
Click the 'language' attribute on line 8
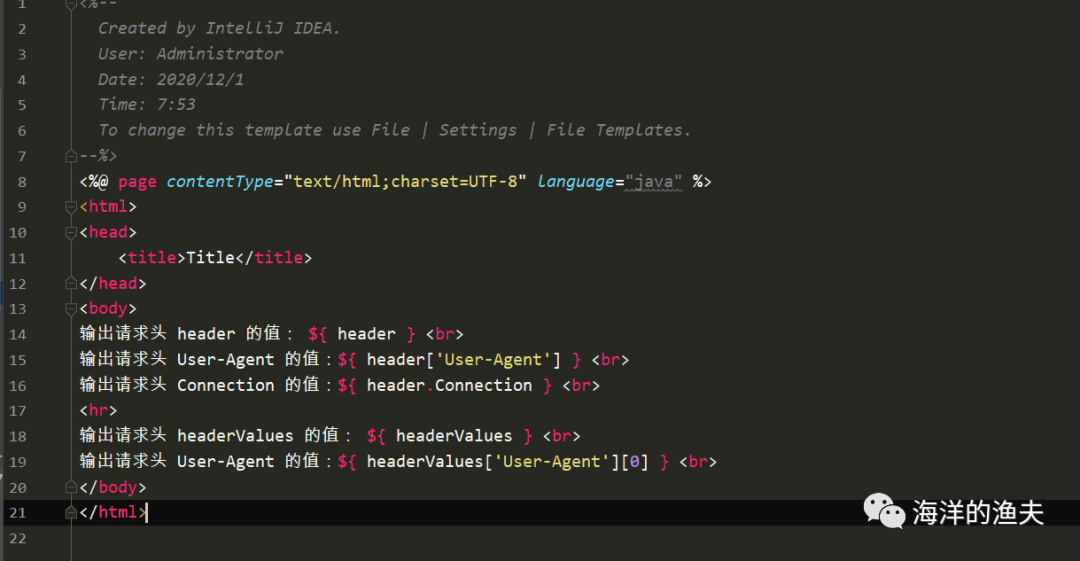(x=576, y=181)
